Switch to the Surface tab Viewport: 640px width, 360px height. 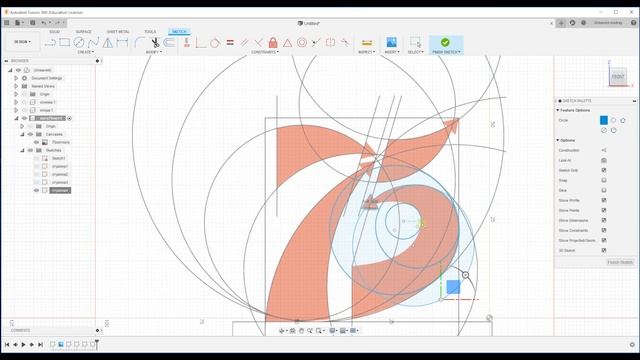(83, 31)
